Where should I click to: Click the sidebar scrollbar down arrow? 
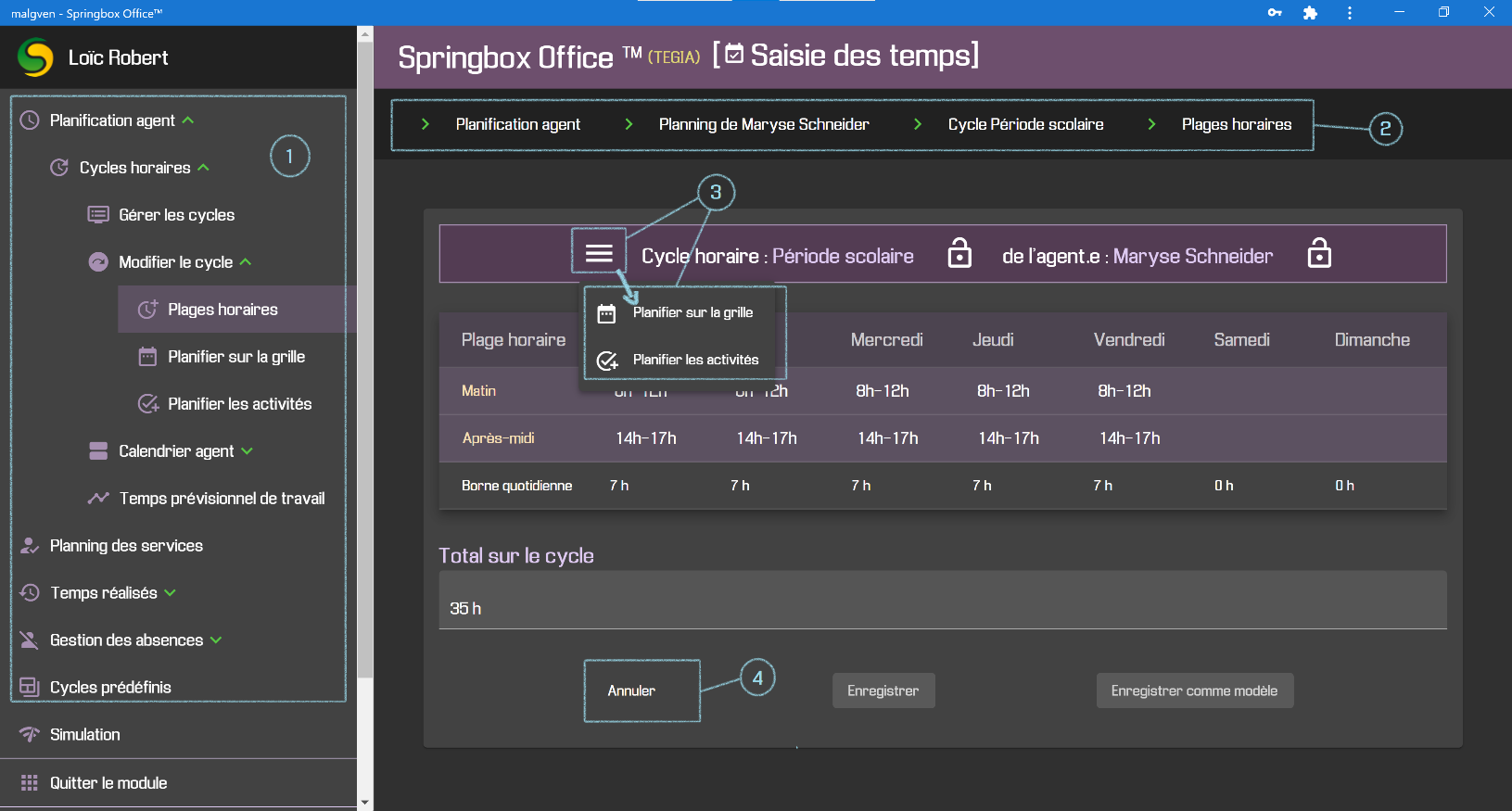(365, 803)
